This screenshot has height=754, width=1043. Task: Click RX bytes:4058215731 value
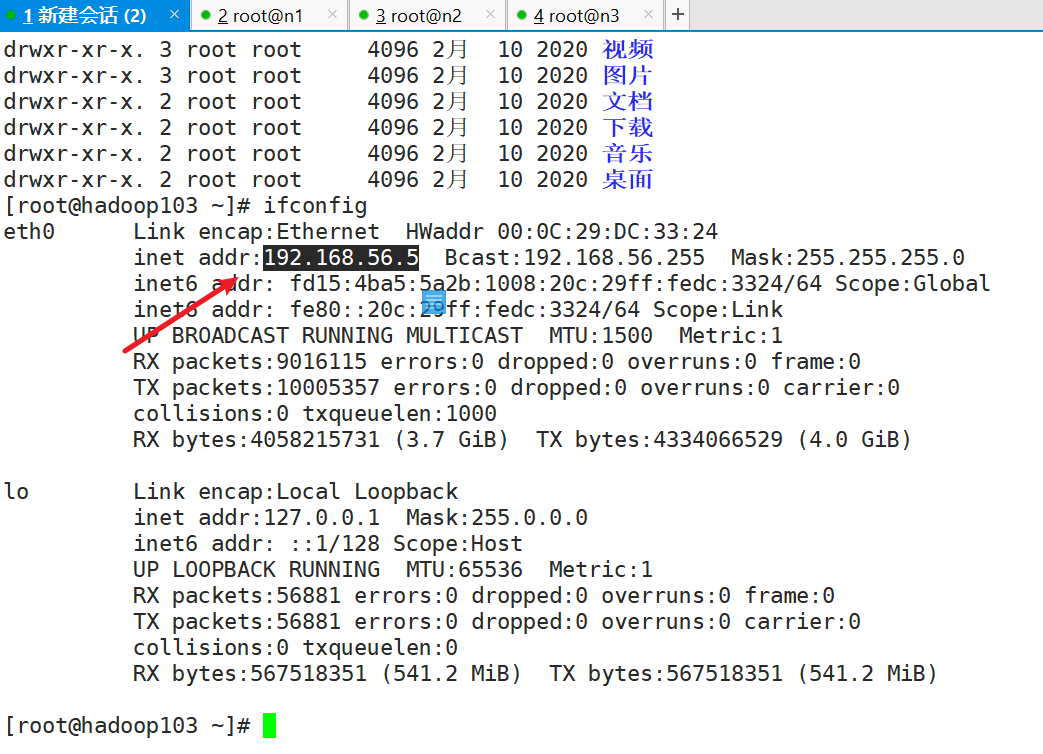click(x=257, y=440)
